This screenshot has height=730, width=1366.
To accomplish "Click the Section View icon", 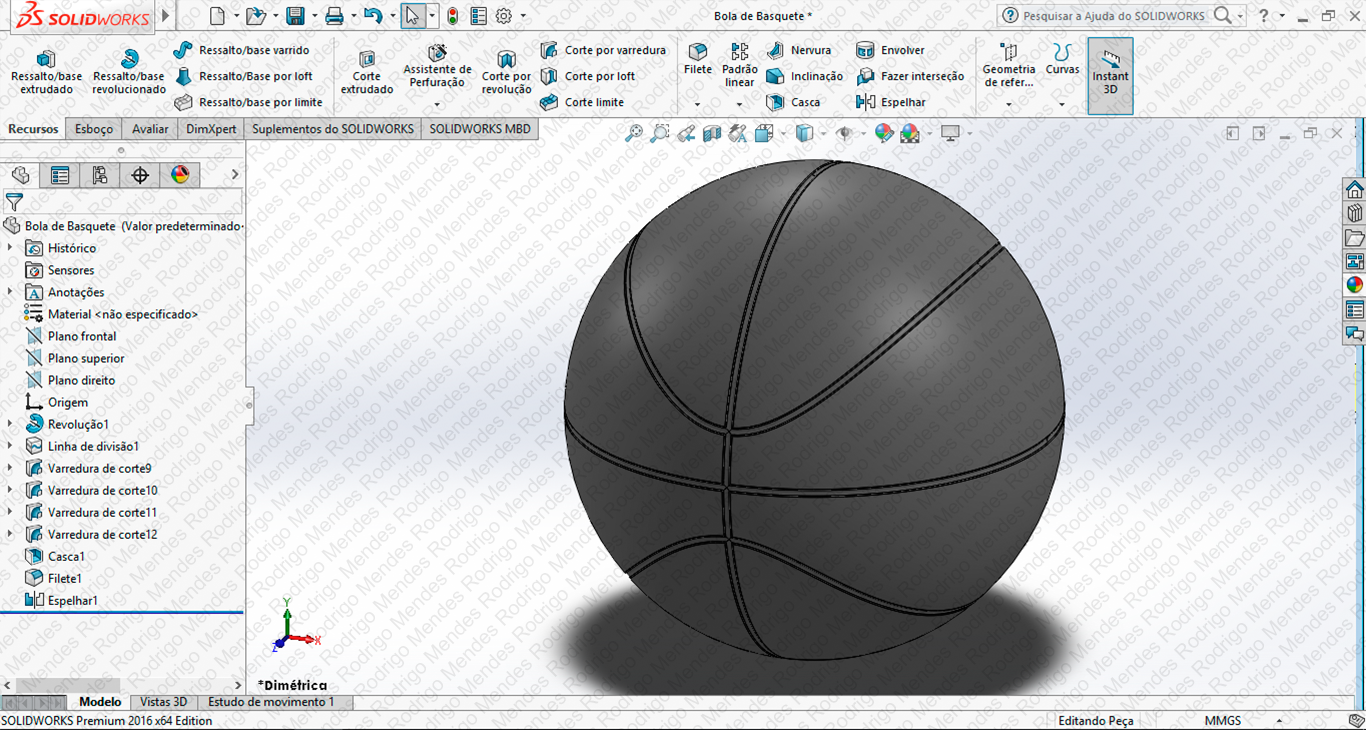I will 712,133.
